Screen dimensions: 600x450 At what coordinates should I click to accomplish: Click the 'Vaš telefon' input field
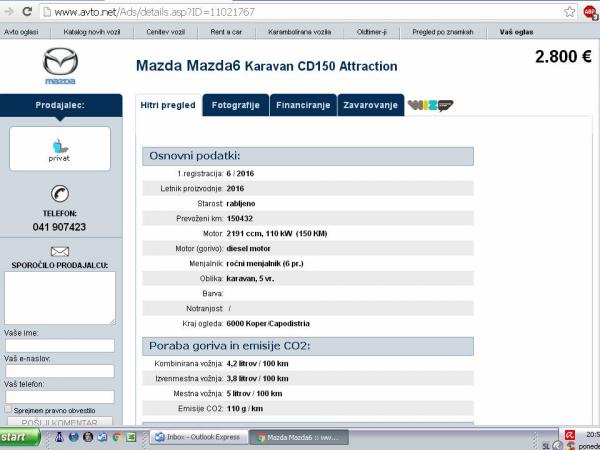point(60,397)
